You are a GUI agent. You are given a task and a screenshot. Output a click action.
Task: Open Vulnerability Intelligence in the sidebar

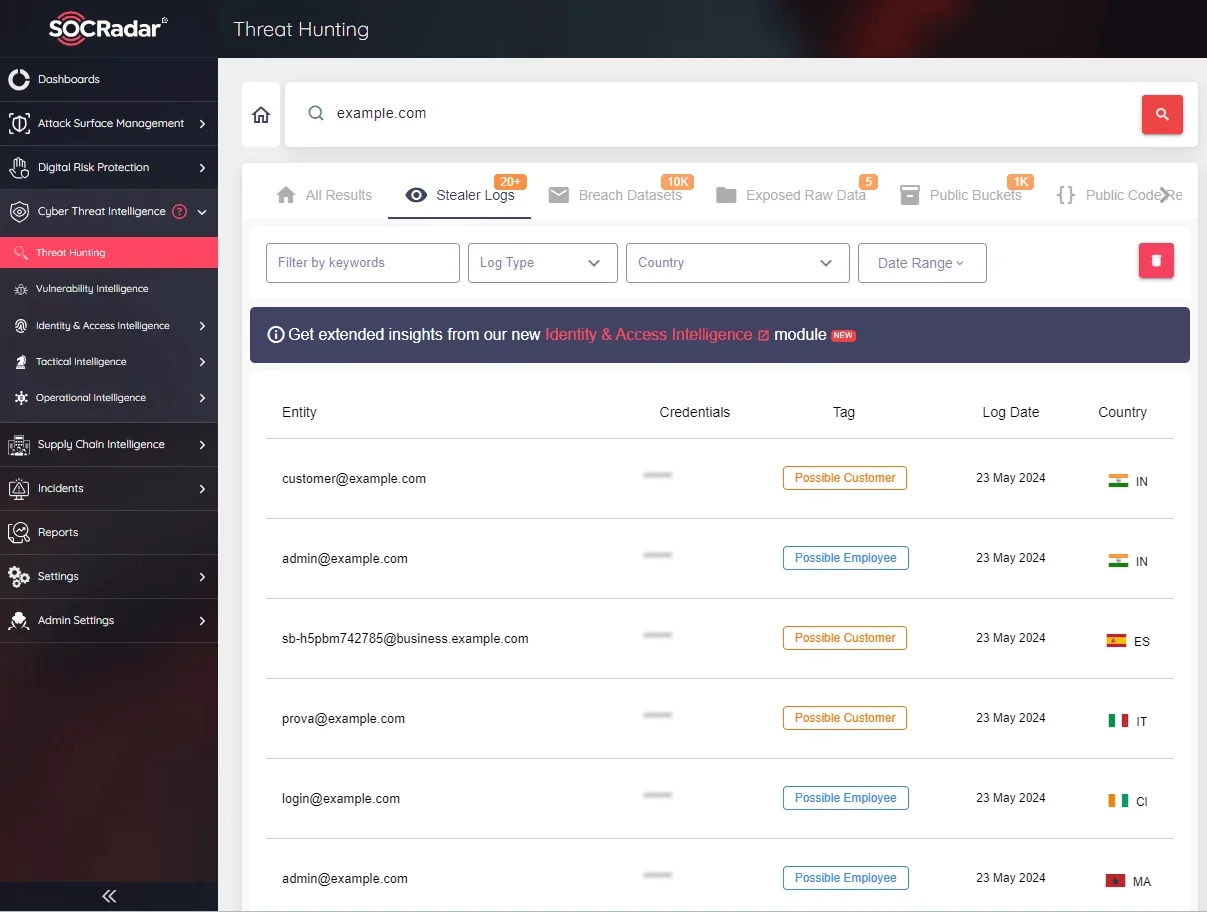tap(92, 289)
